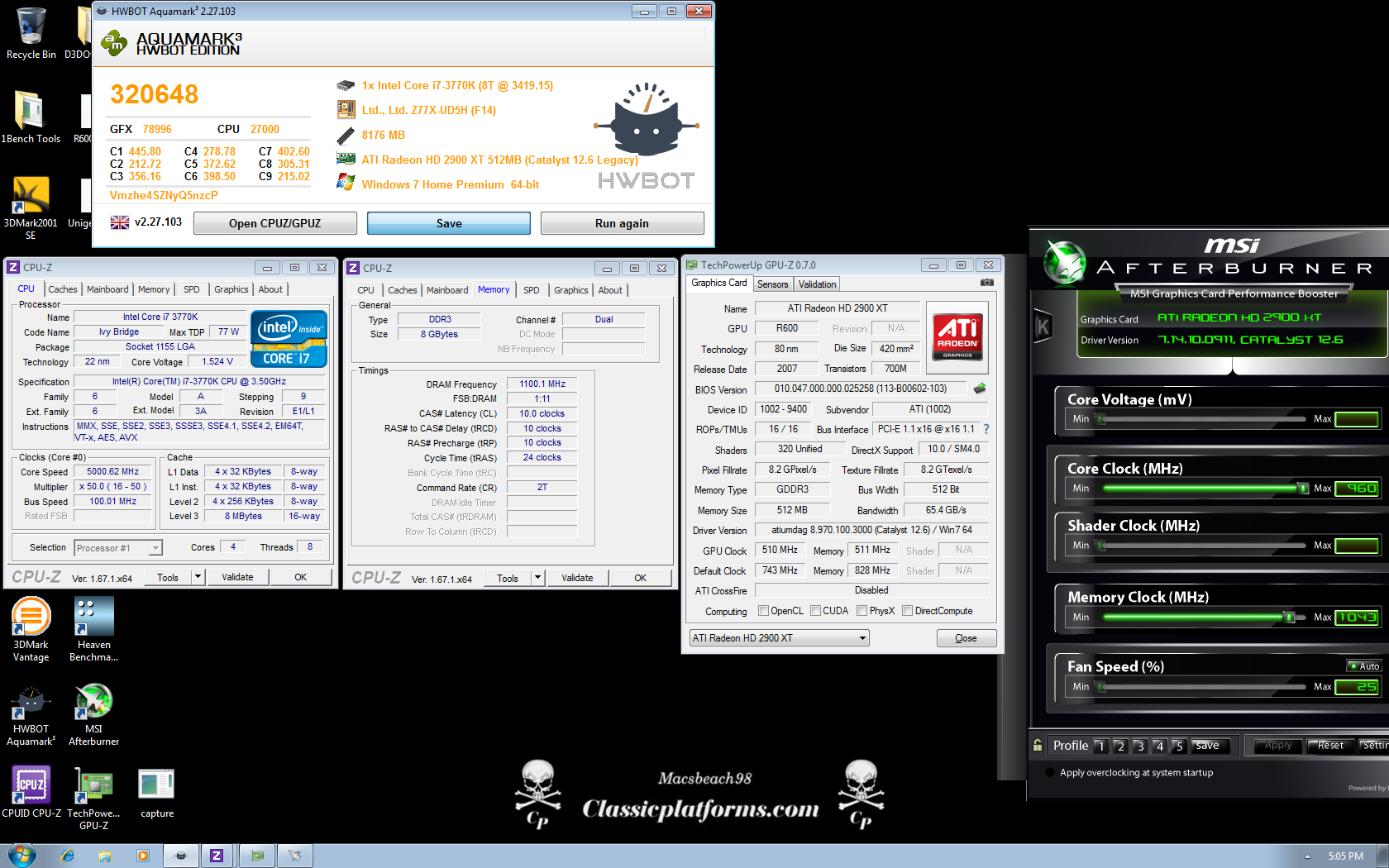1389x868 pixels.
Task: Click Core Clock Max value field 960
Action: [x=1357, y=489]
